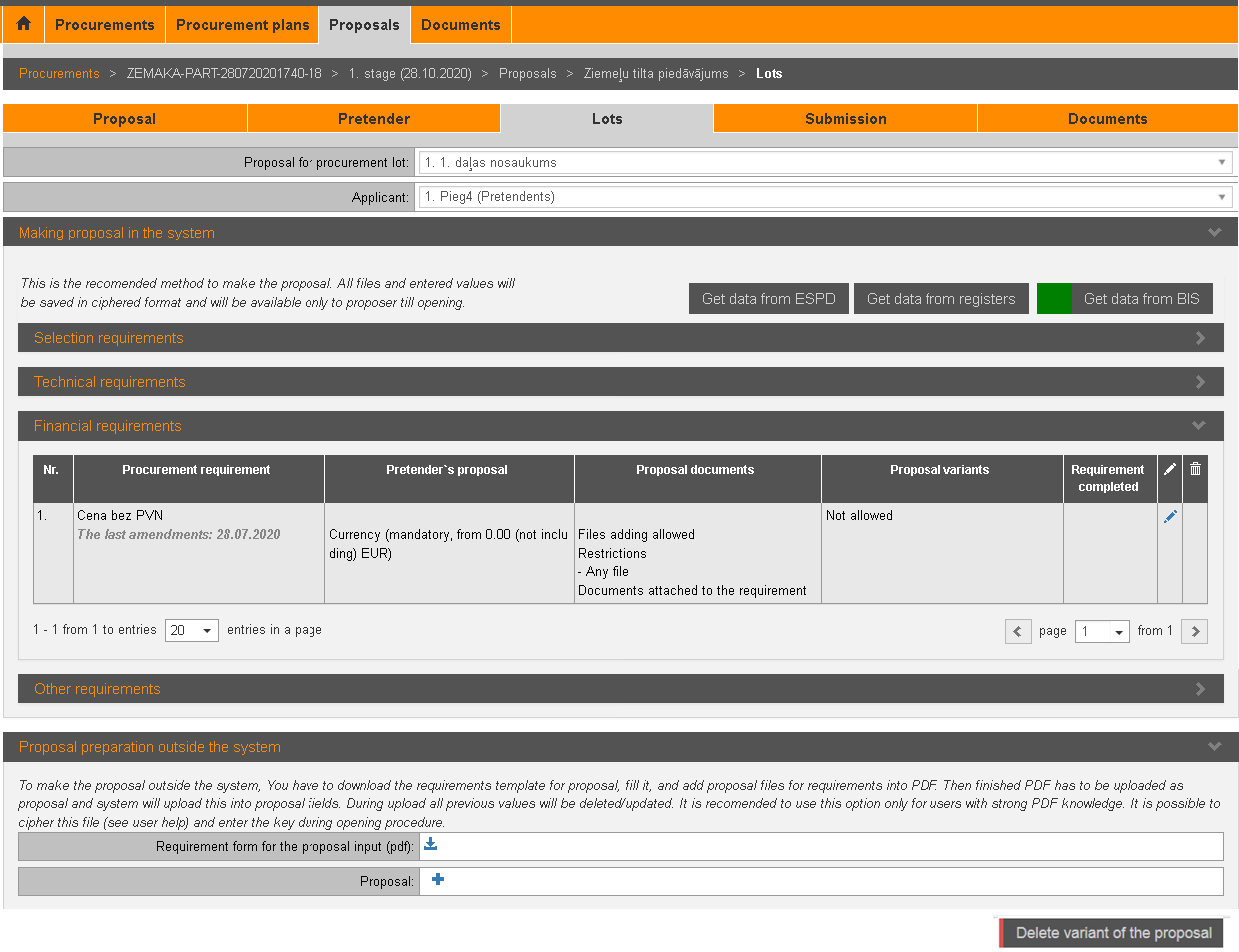The image size is (1239, 952).
Task: Expand the Selection requirements section
Action: click(620, 338)
